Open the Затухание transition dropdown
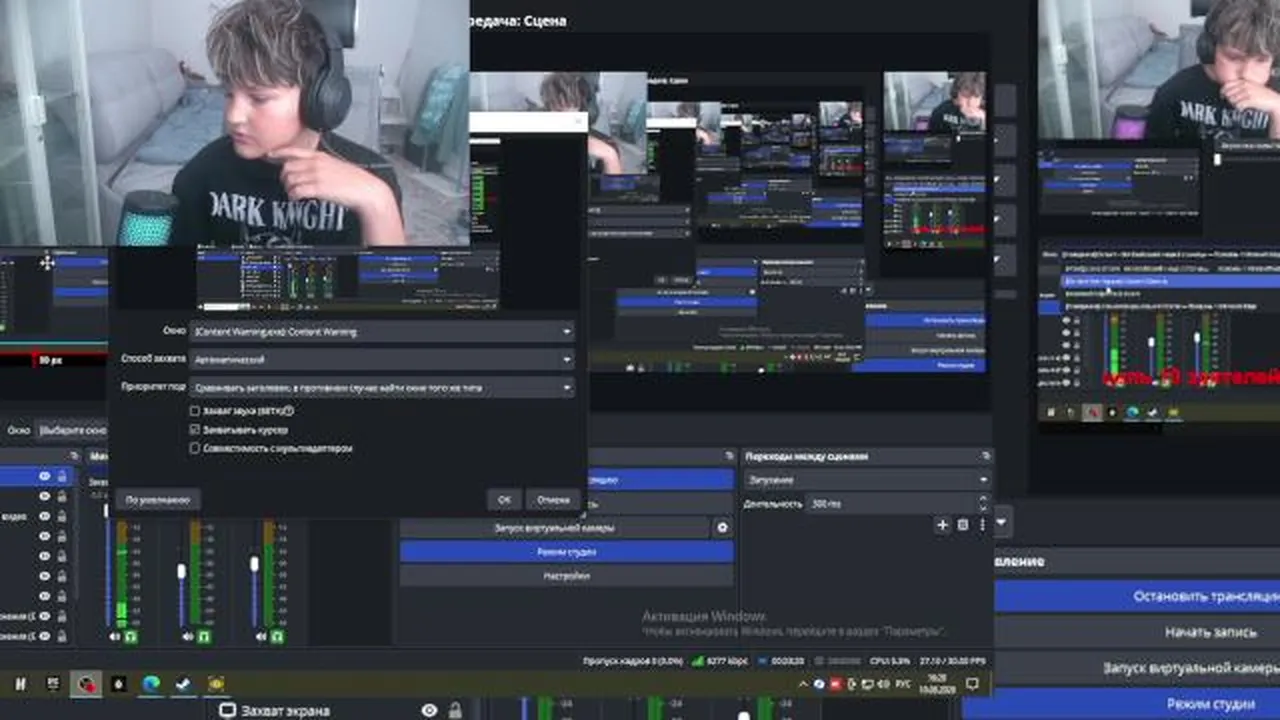Screen dimensions: 1280x720 [x=867, y=480]
